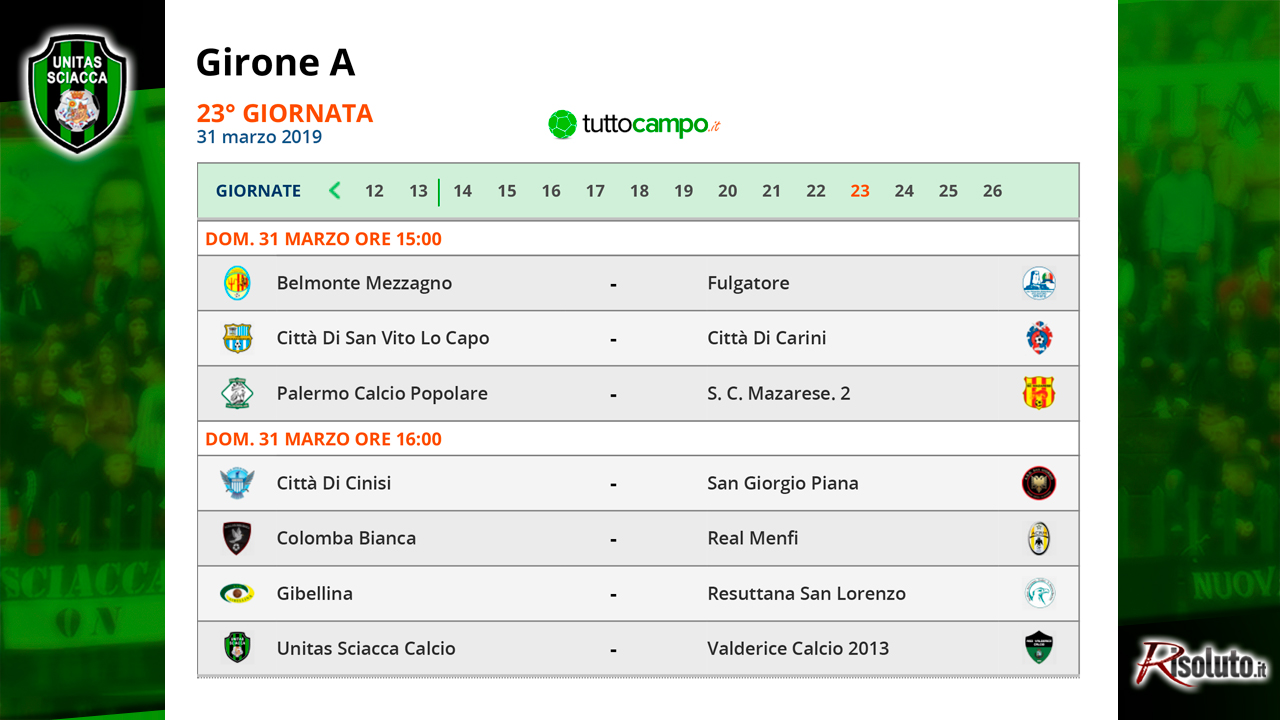The image size is (1280, 720).
Task: Click the Città Di Cinisi eagle crest
Action: click(x=237, y=483)
